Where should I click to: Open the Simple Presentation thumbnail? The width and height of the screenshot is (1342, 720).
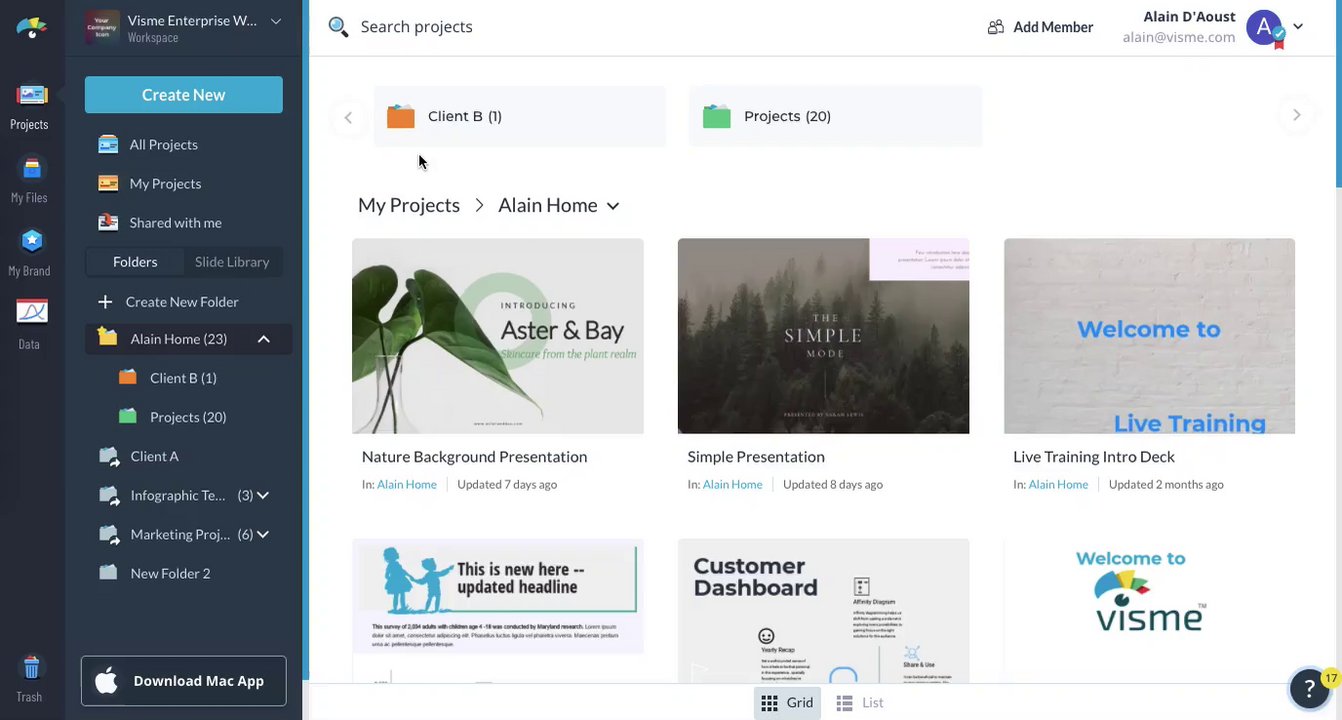click(x=823, y=336)
